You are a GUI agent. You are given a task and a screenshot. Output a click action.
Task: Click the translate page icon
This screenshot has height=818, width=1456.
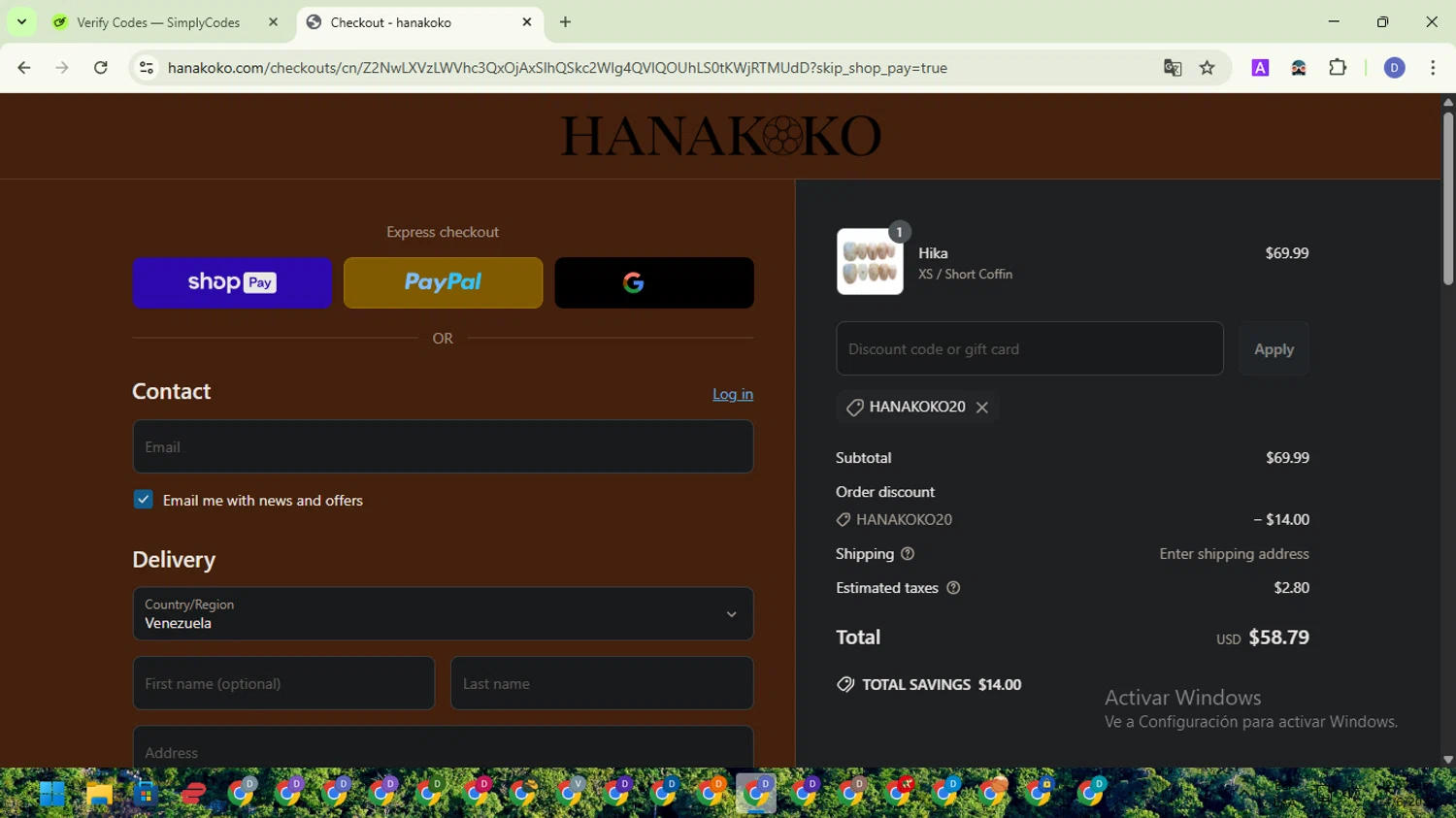(x=1173, y=68)
